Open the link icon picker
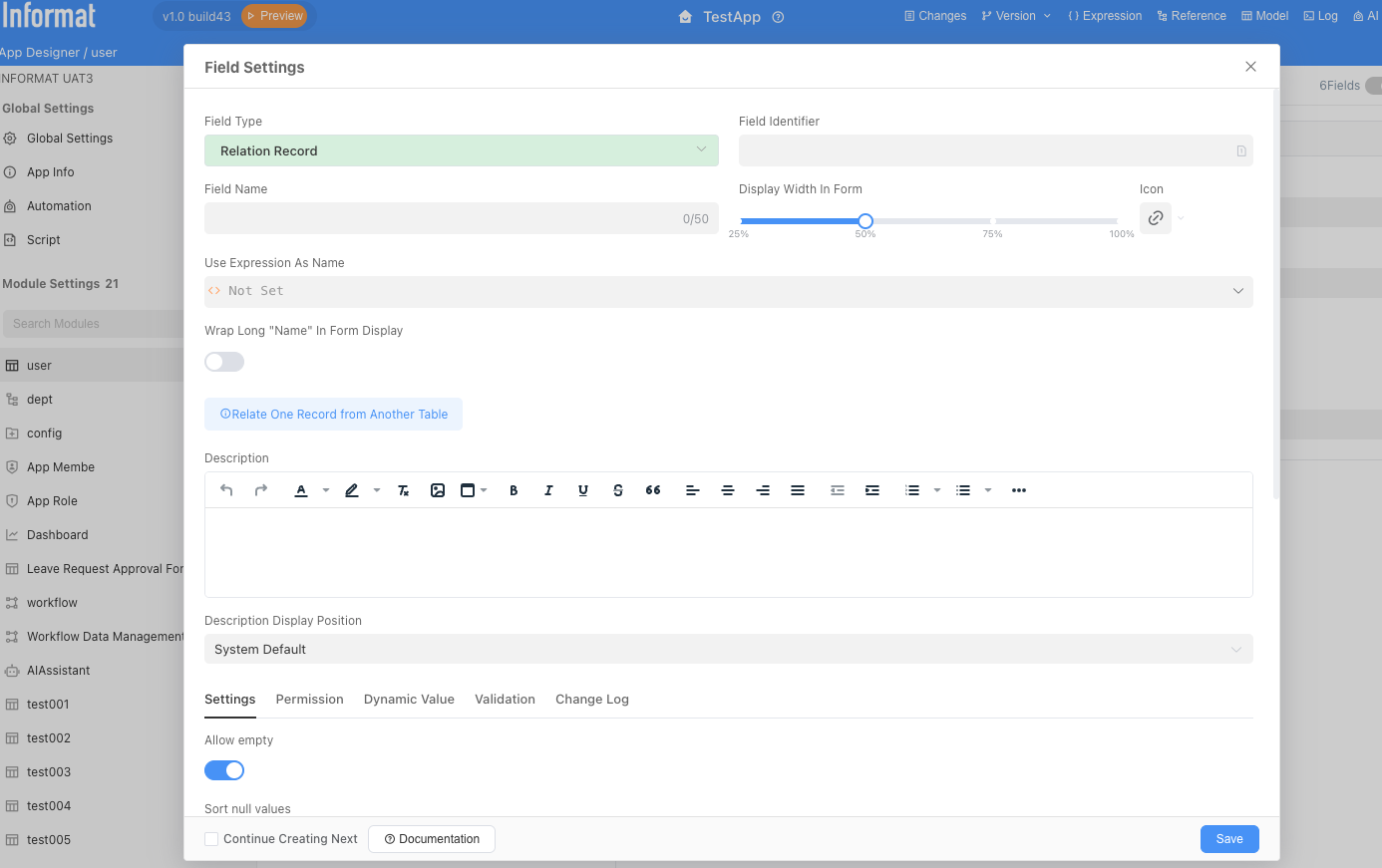 pos(1156,218)
